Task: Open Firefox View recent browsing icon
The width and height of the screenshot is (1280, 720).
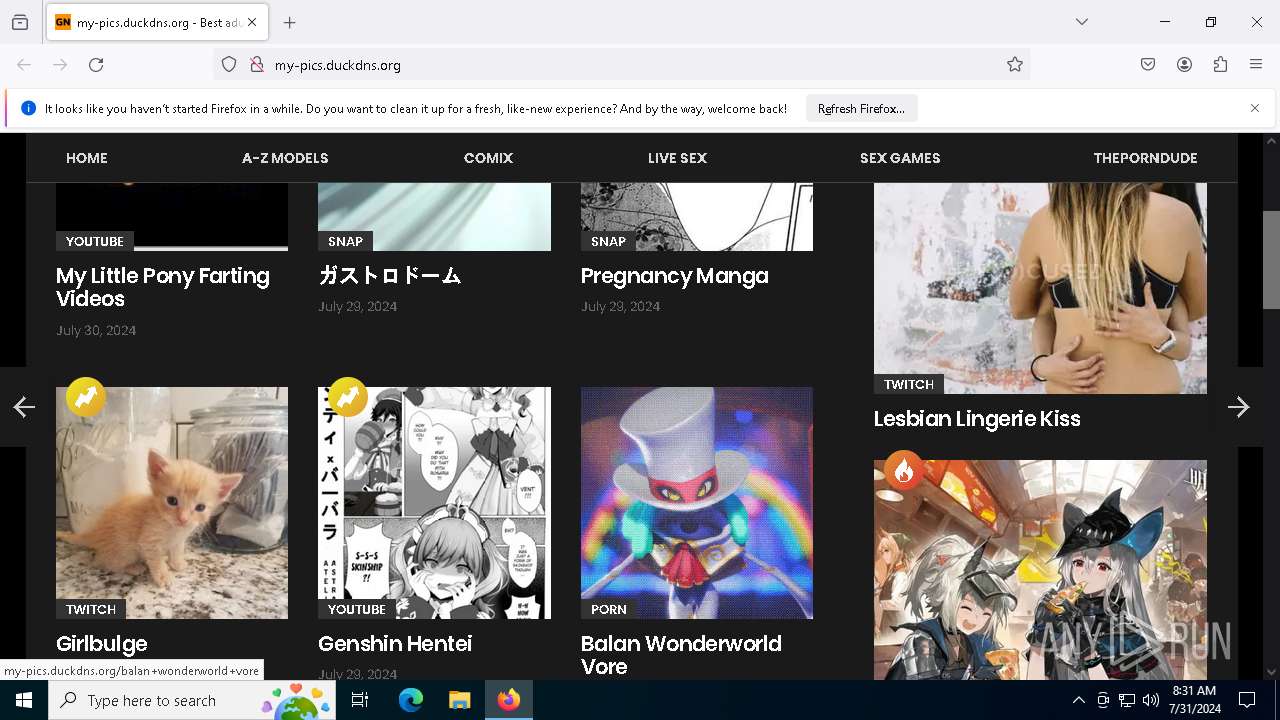Action: tap(20, 22)
